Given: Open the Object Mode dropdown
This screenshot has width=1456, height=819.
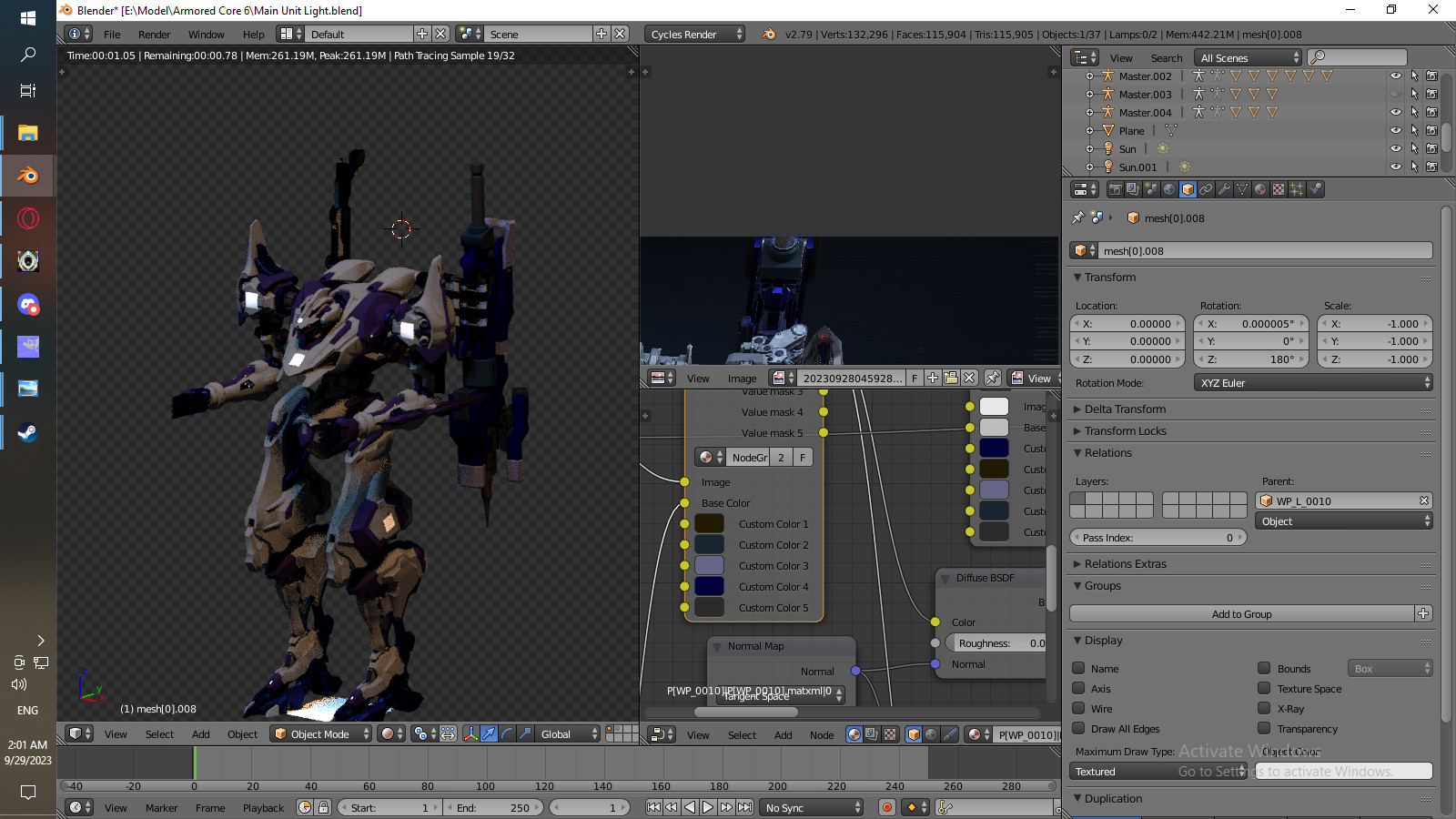Looking at the screenshot, I should click(x=321, y=733).
